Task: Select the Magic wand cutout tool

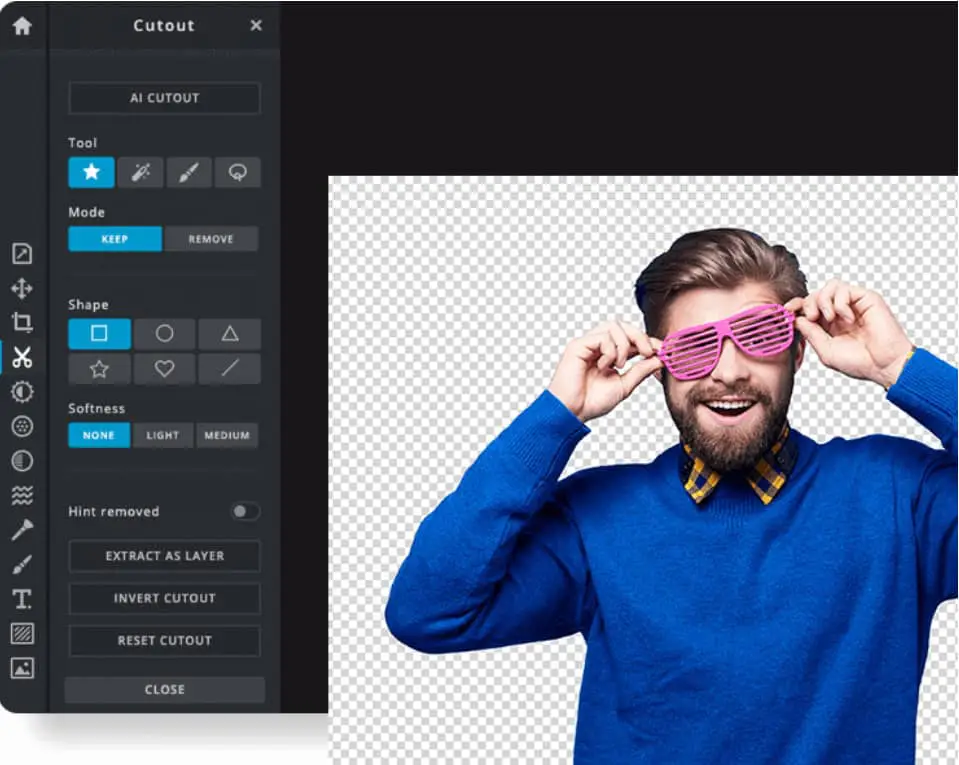Action: pos(141,172)
